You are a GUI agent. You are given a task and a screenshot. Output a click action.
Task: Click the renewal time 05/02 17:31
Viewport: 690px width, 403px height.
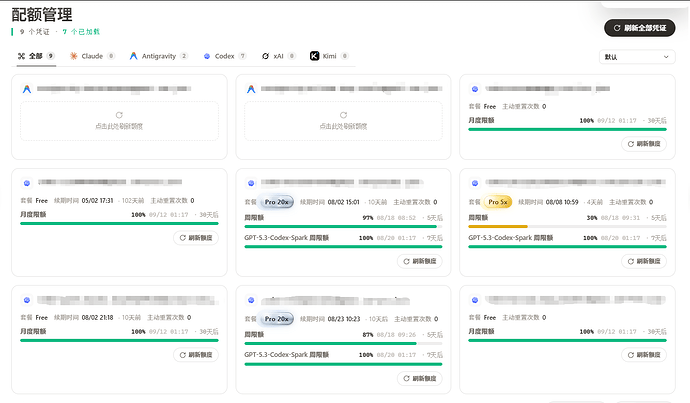[x=97, y=201]
